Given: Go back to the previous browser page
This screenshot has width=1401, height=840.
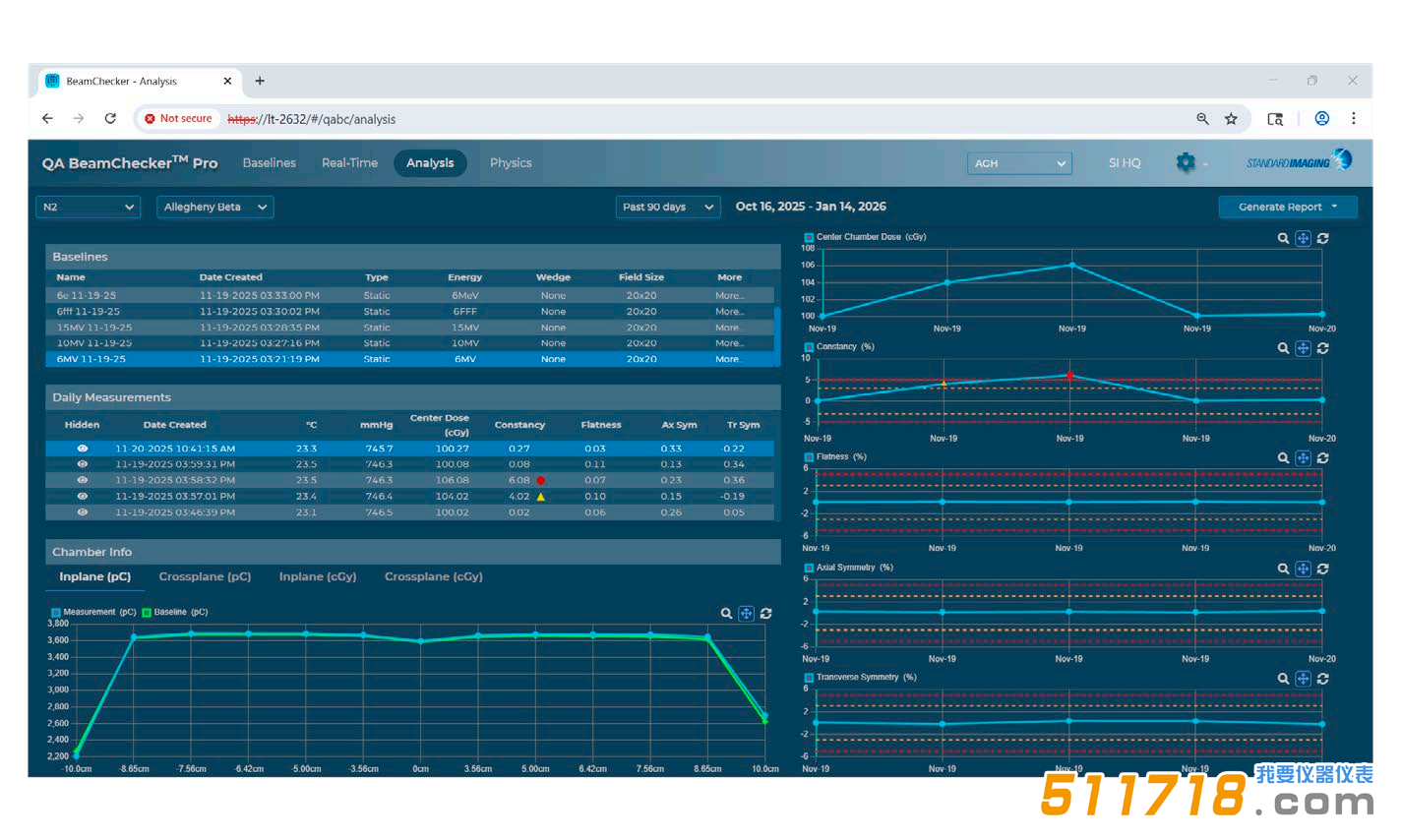Looking at the screenshot, I should (x=47, y=118).
